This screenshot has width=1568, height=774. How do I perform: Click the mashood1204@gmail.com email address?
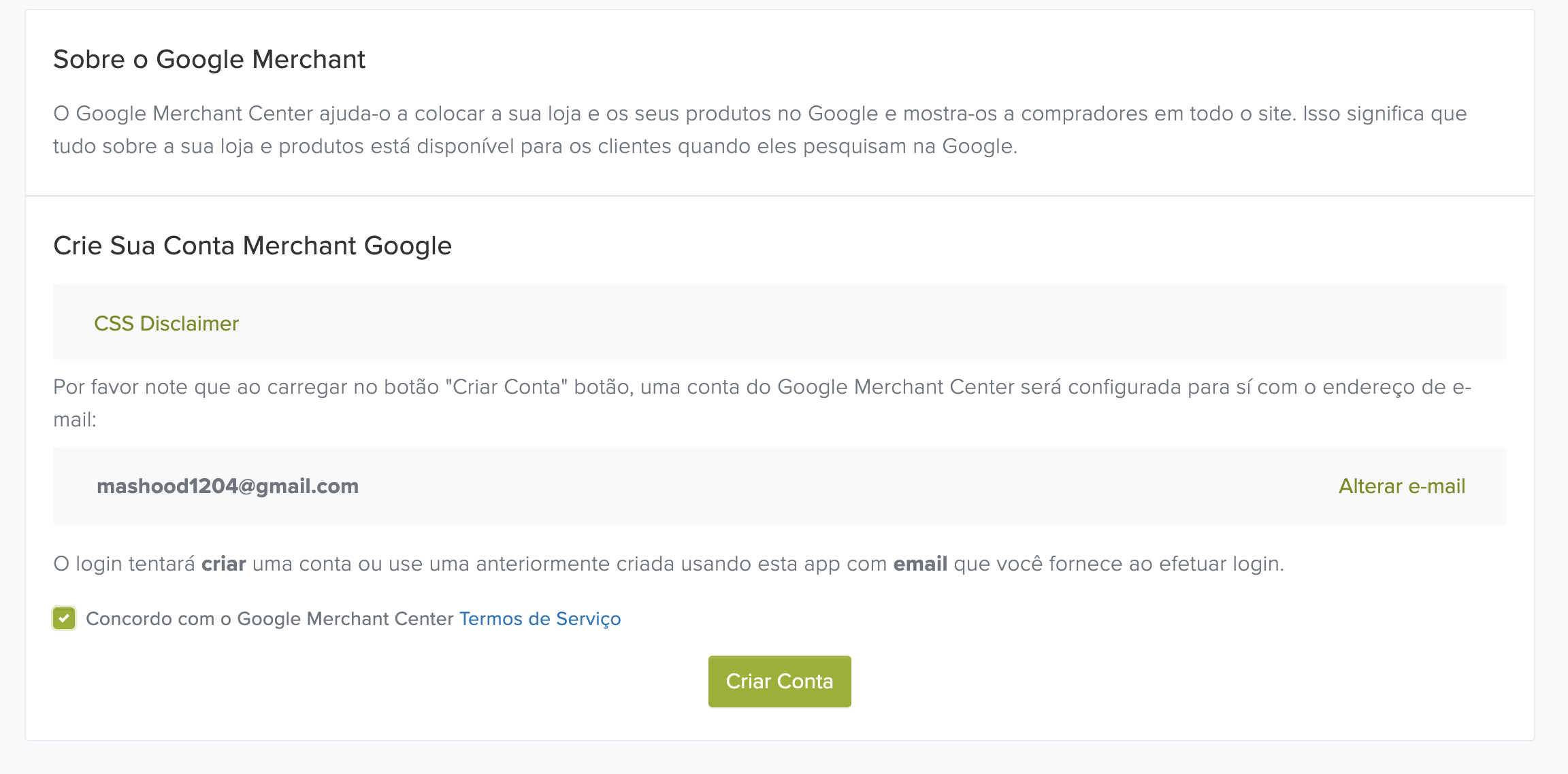pos(227,486)
